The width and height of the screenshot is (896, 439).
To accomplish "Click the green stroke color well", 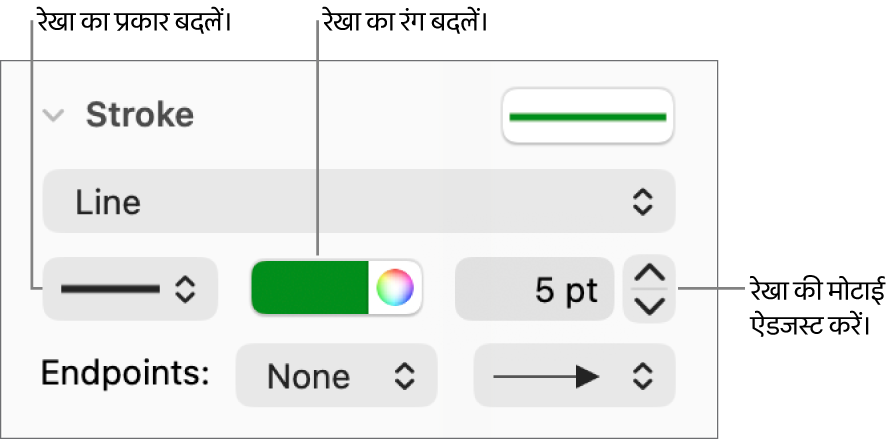I will point(310,289).
